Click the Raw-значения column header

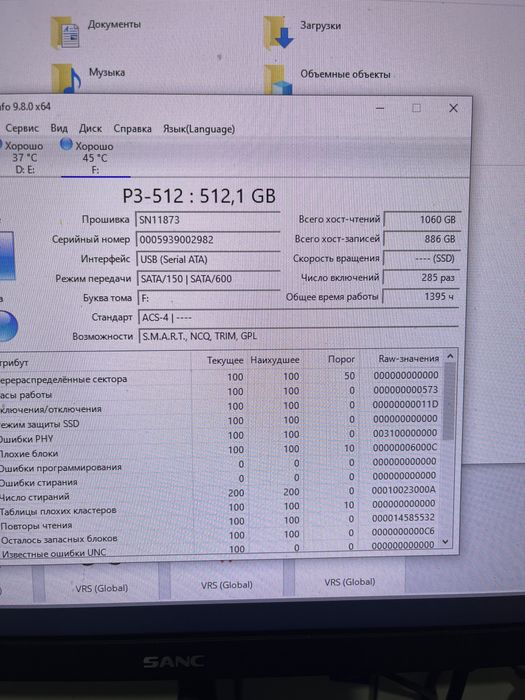(408, 358)
